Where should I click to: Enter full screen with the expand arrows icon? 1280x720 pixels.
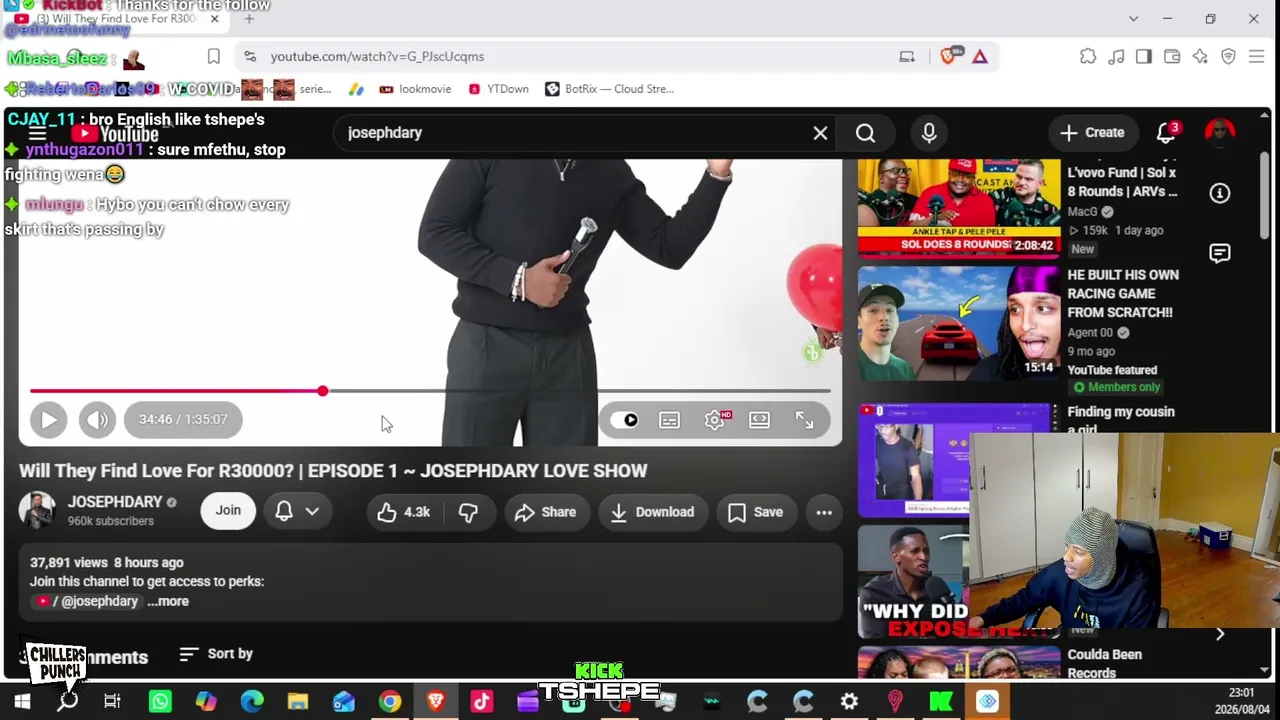pyautogui.click(x=805, y=420)
